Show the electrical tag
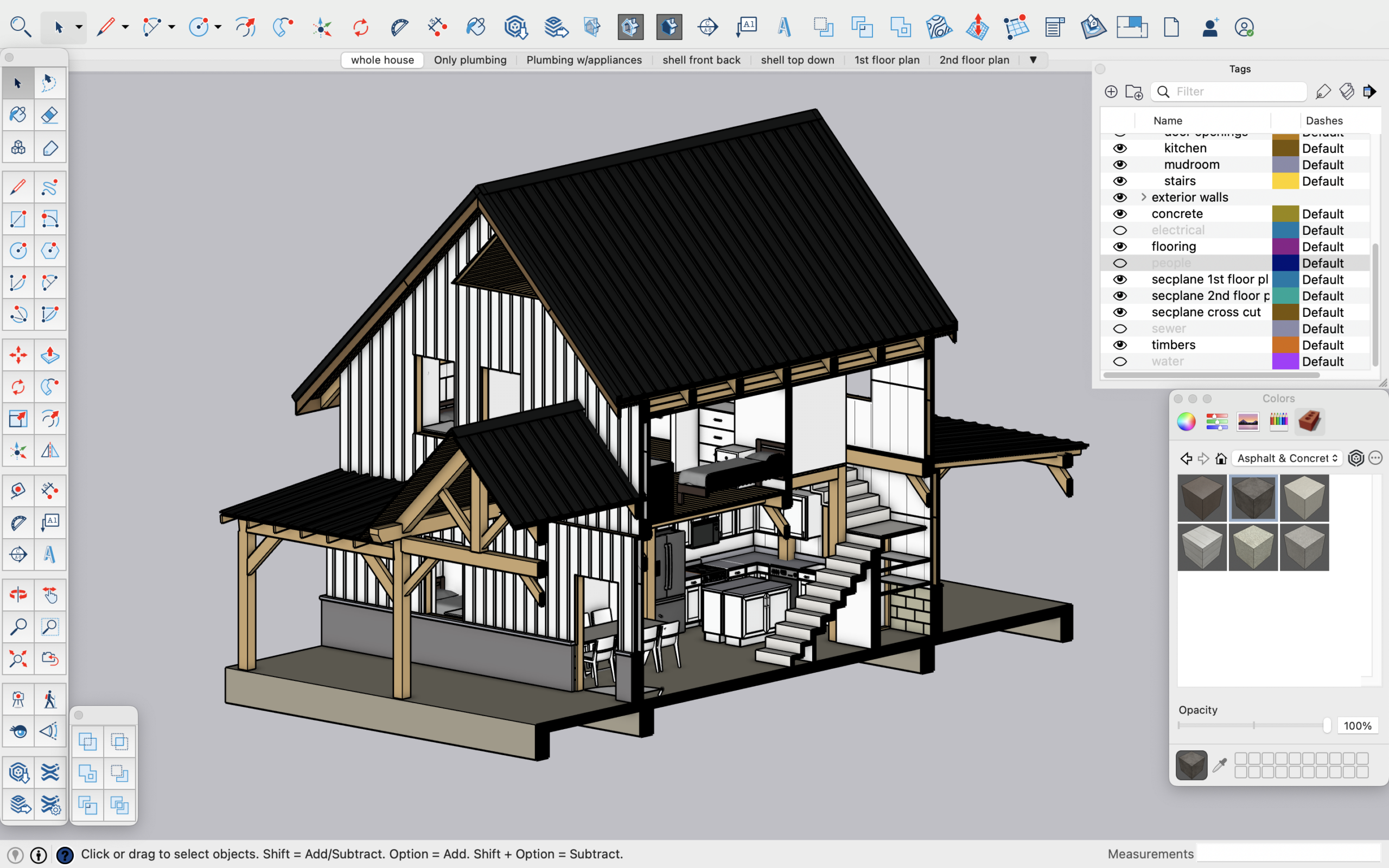The height and width of the screenshot is (868, 1389). tap(1119, 230)
